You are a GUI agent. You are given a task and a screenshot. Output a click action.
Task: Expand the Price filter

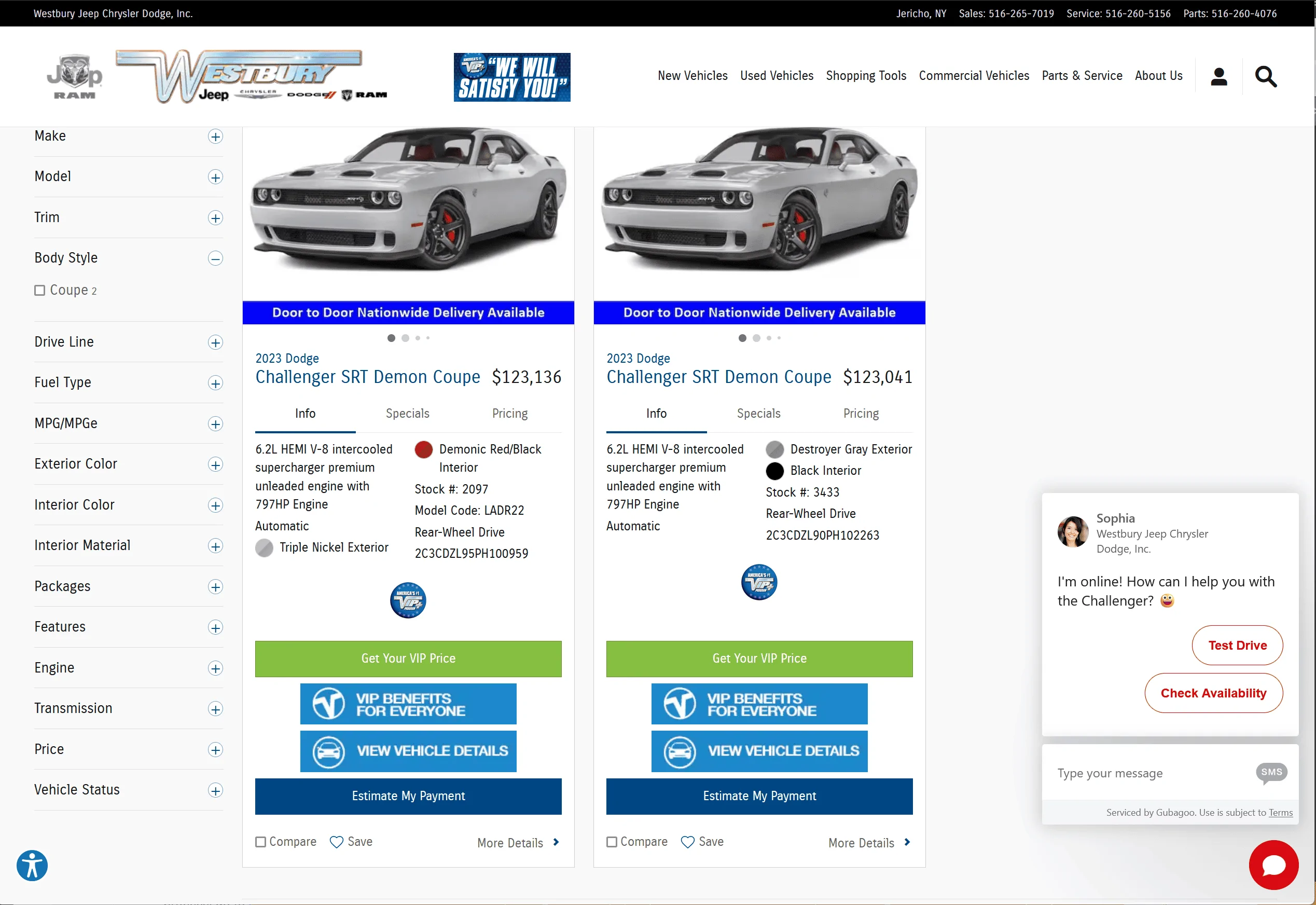[215, 750]
